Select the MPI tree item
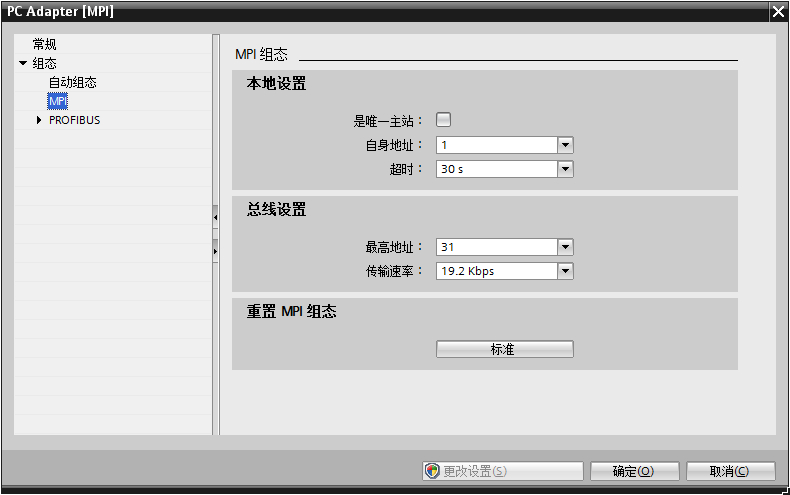Image resolution: width=790 pixels, height=495 pixels. pos(58,102)
